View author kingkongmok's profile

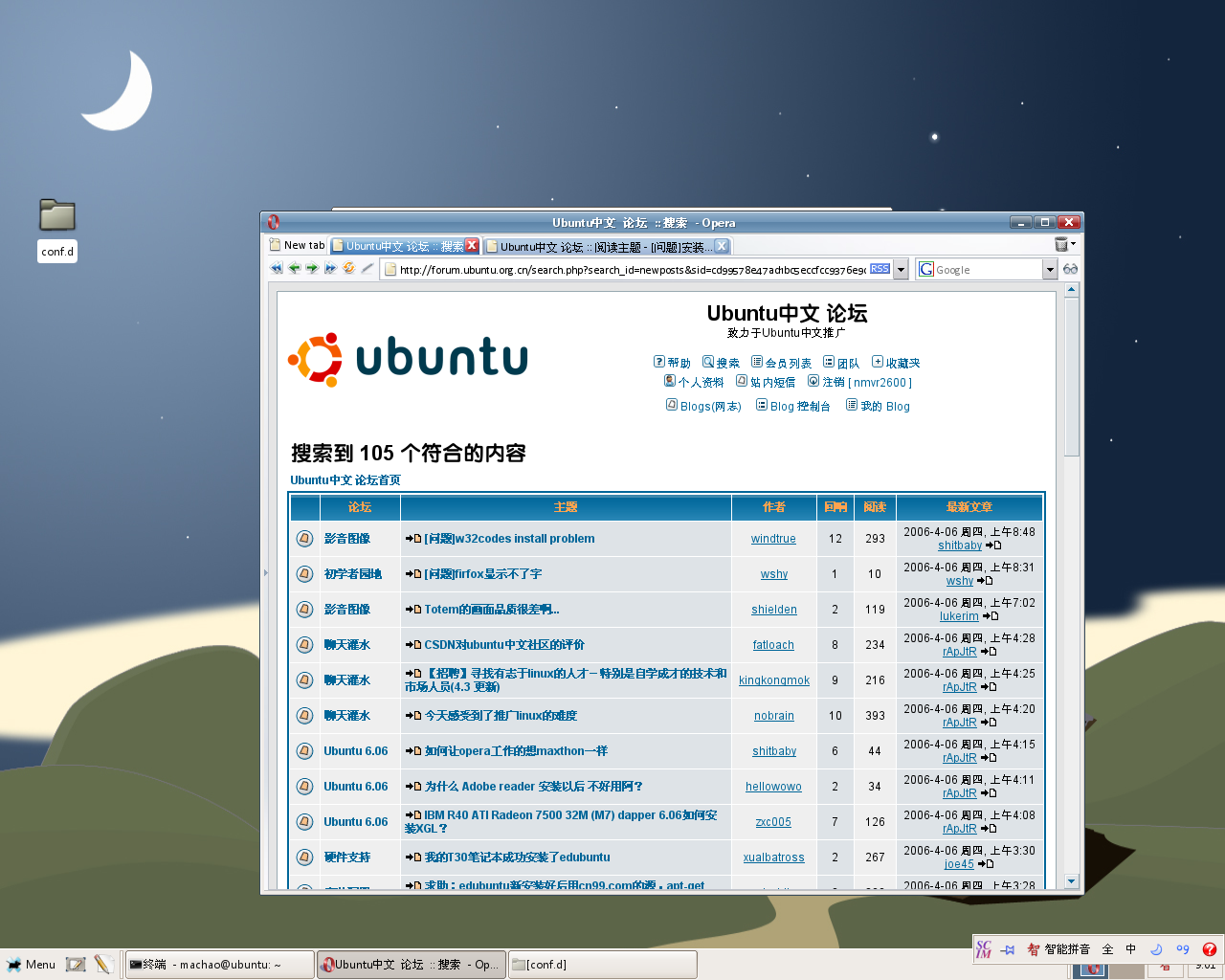[x=773, y=680]
